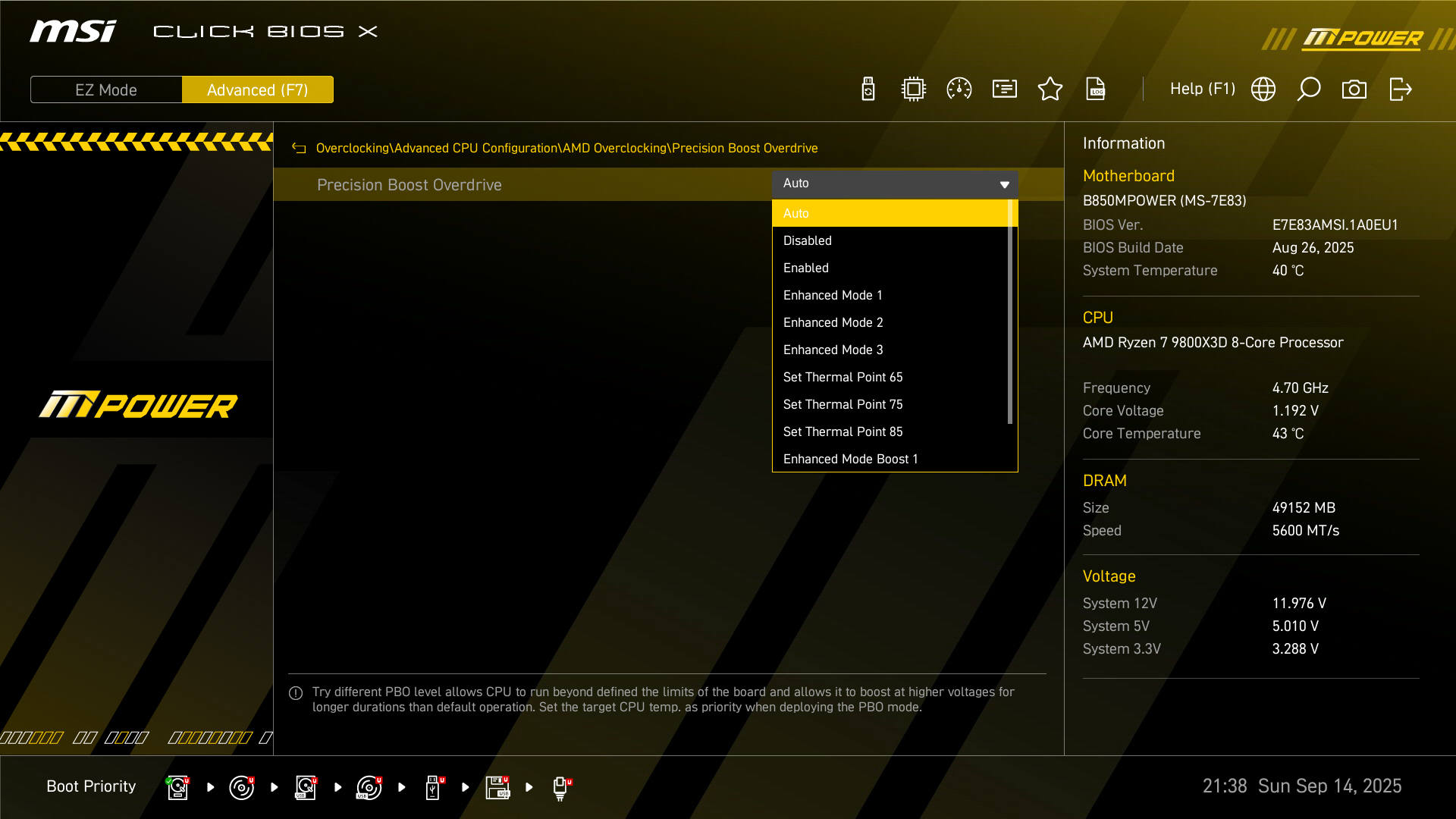Take screenshot using the camera icon
This screenshot has width=1456, height=819.
pyautogui.click(x=1354, y=89)
